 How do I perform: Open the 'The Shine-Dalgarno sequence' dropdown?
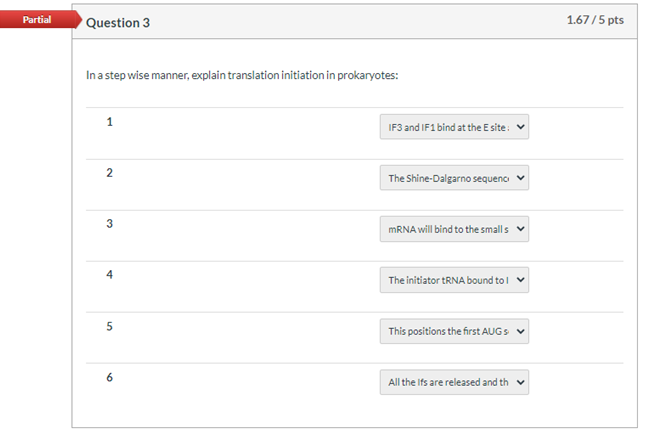(454, 179)
